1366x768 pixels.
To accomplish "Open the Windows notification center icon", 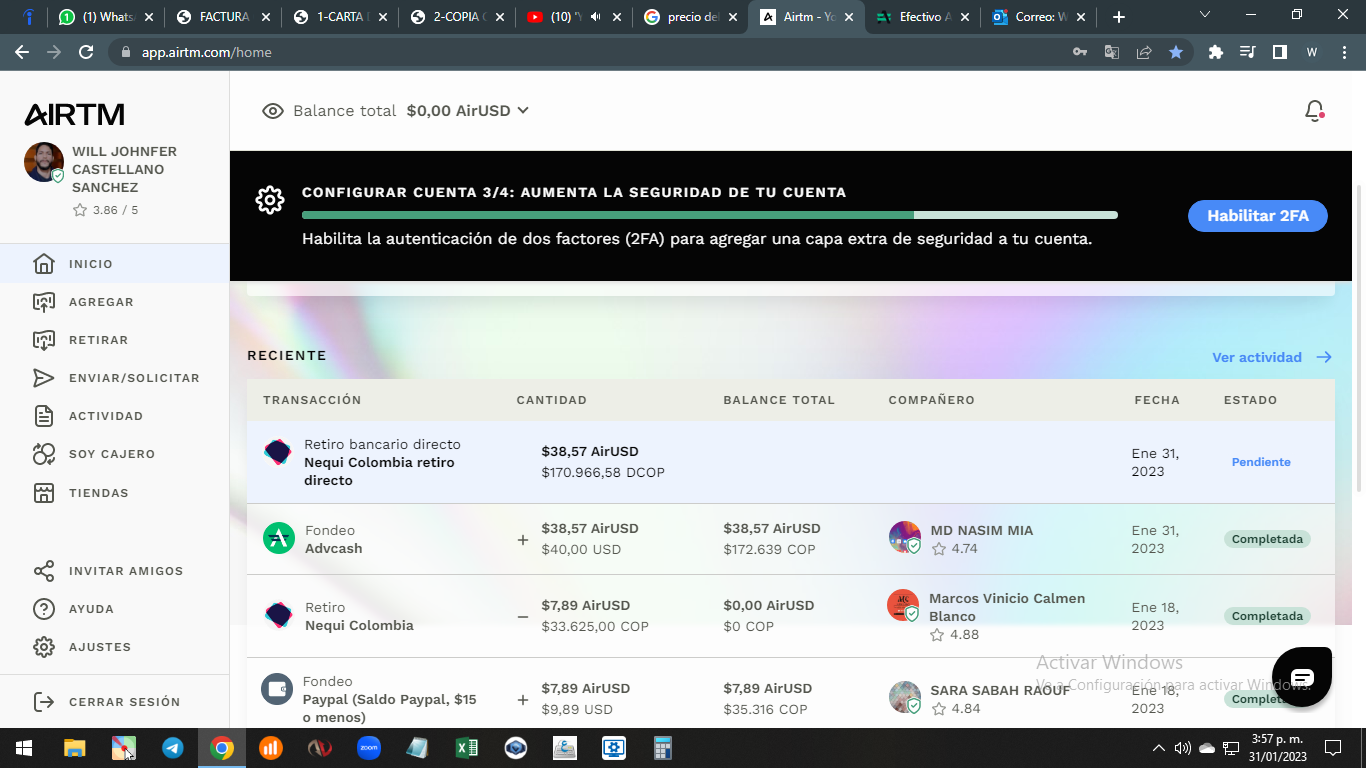I will click(1332, 748).
